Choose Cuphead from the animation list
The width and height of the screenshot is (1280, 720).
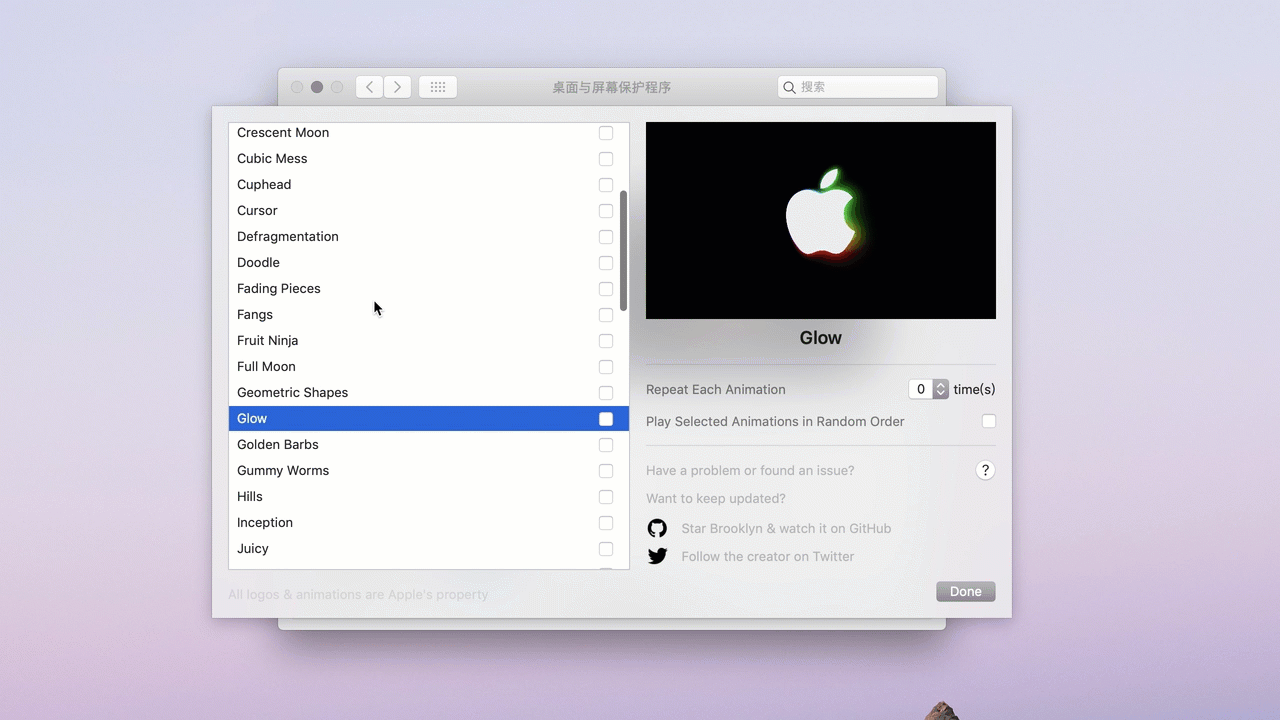pyautogui.click(x=429, y=185)
